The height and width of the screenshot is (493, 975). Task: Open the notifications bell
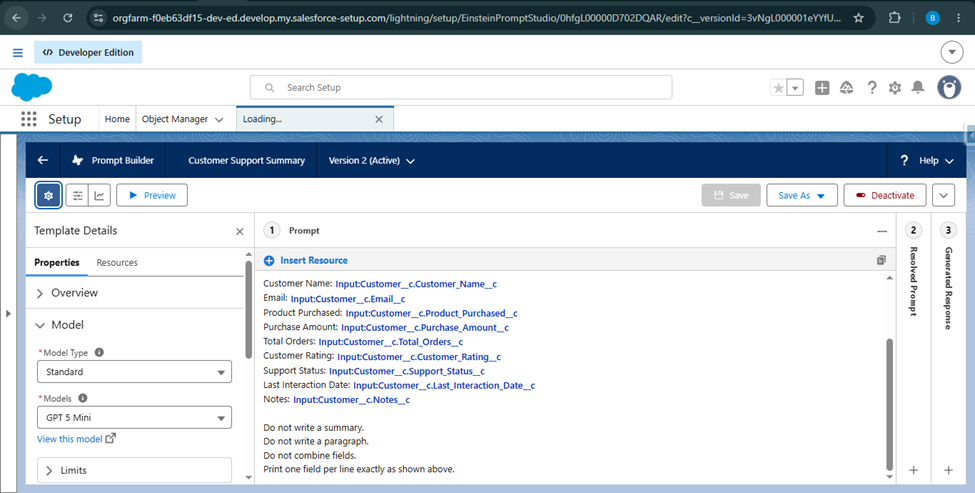[918, 88]
